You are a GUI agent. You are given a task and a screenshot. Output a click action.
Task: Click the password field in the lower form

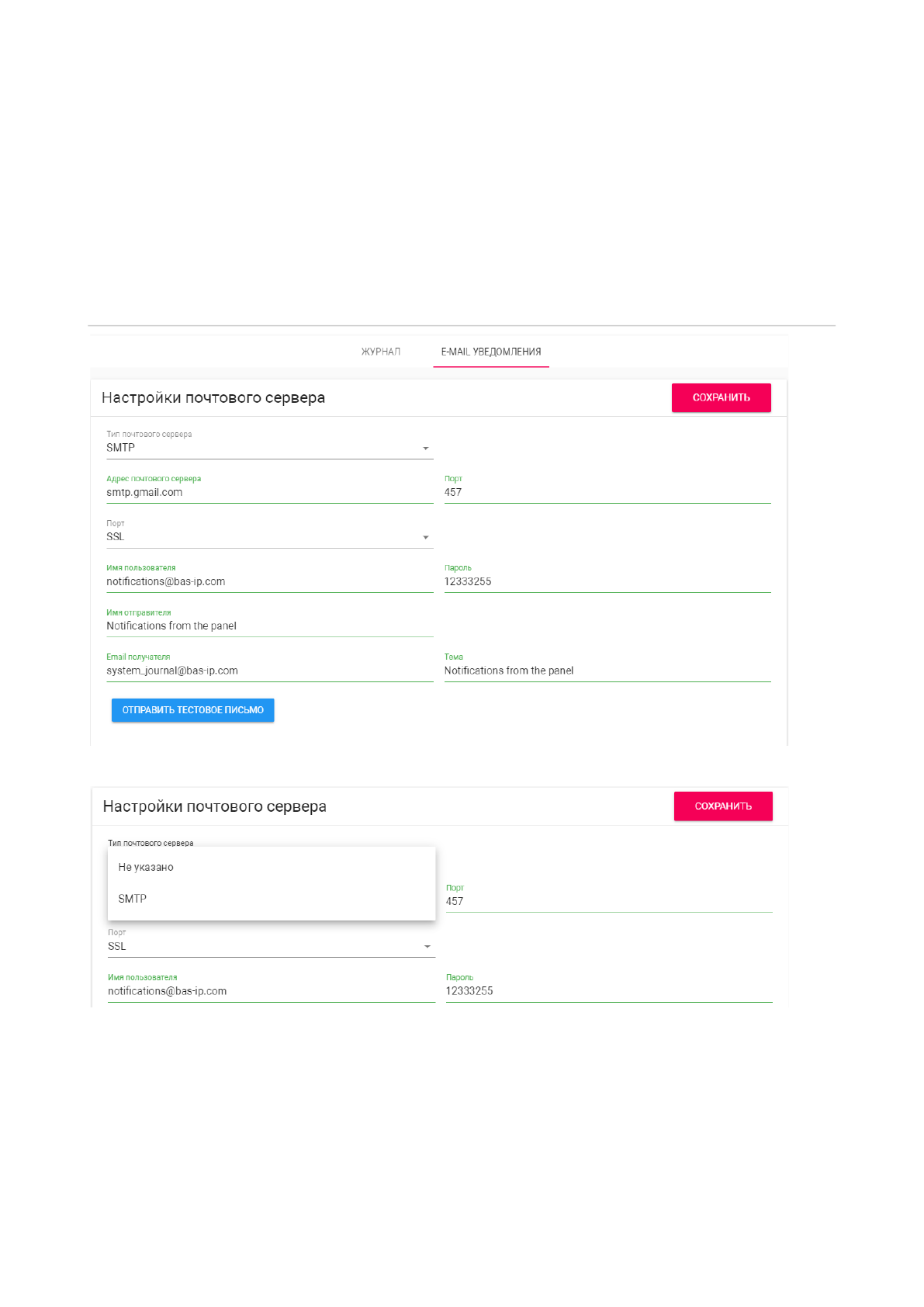coord(608,991)
